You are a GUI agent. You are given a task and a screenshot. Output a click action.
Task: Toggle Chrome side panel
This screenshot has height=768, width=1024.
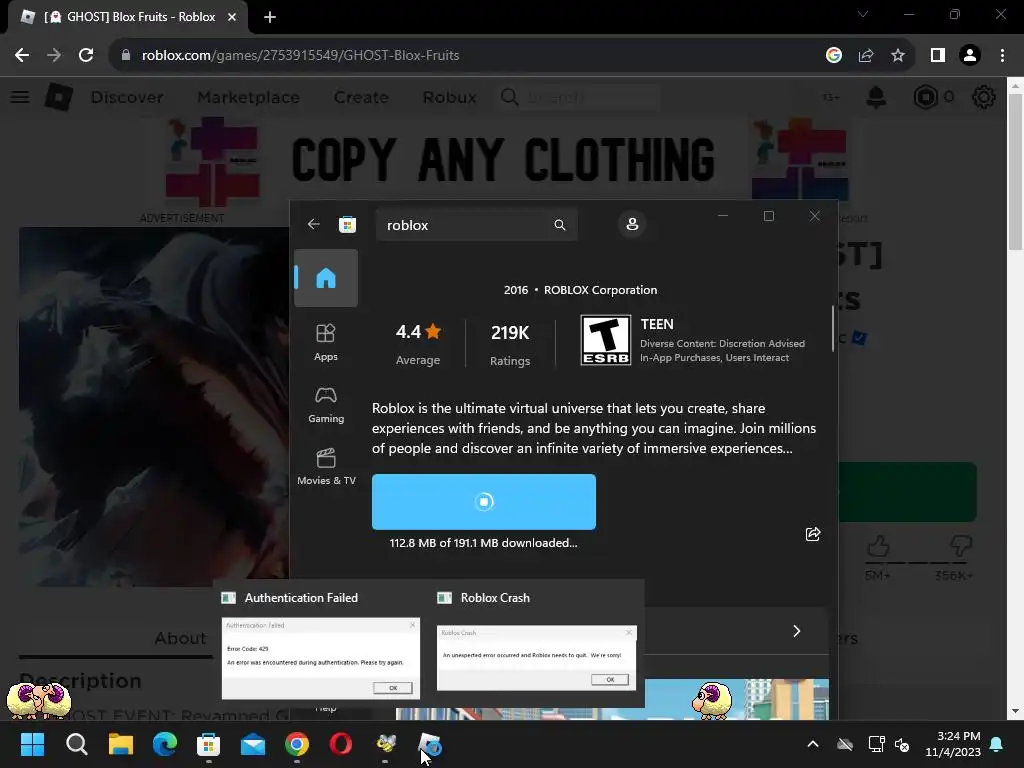pos(938,55)
